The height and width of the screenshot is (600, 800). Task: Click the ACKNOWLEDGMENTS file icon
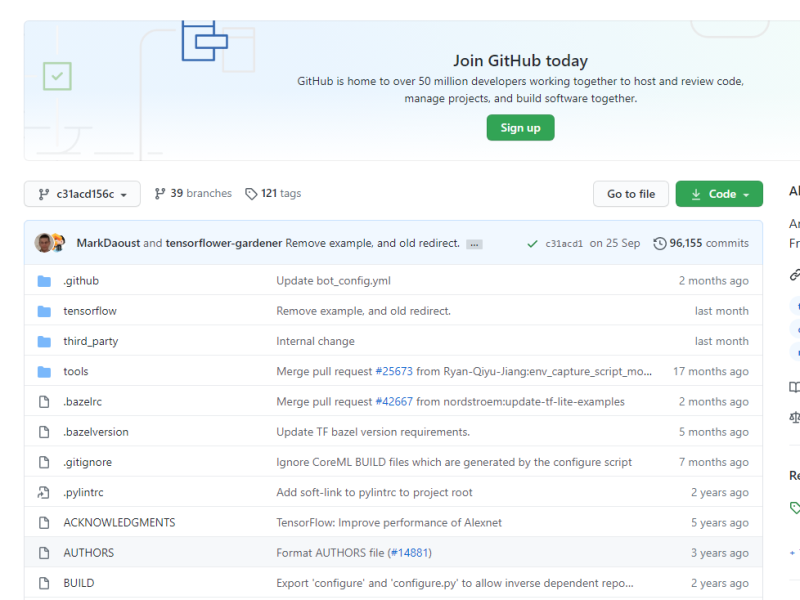[44, 522]
